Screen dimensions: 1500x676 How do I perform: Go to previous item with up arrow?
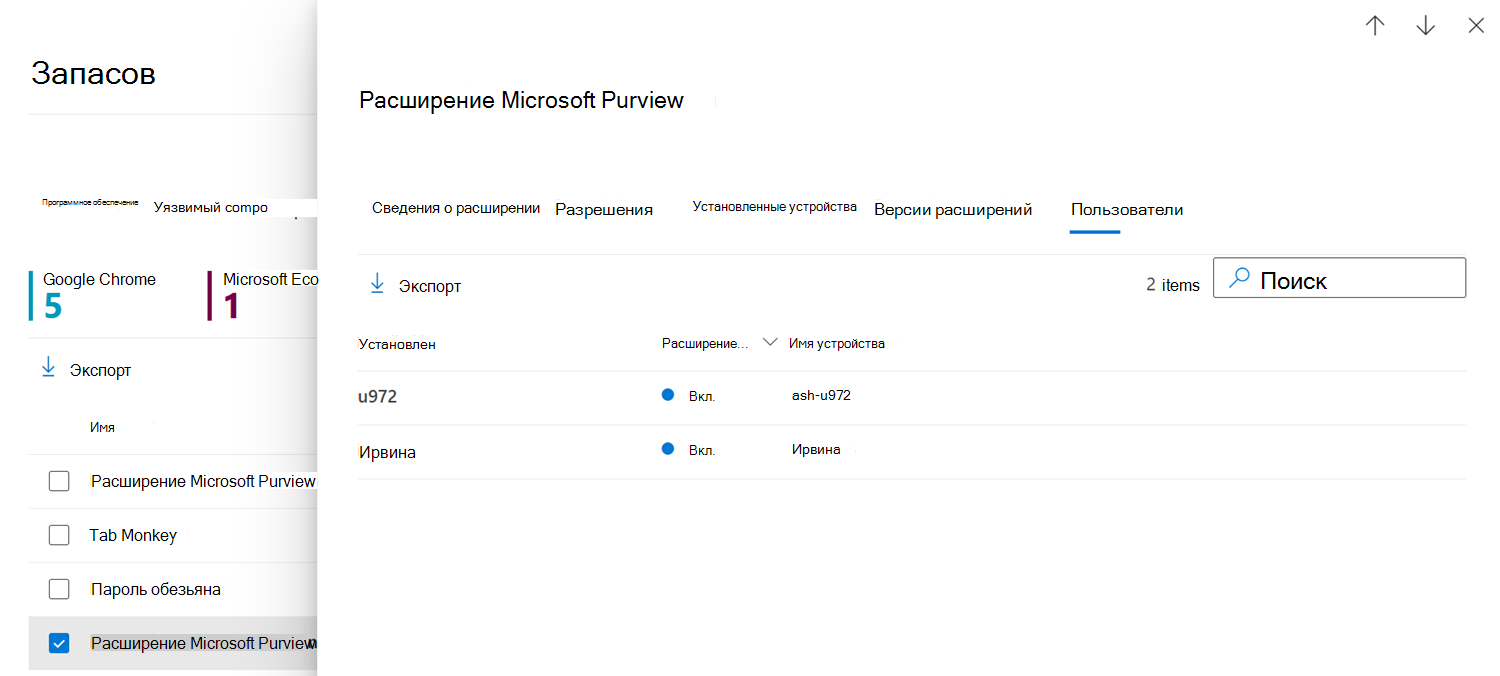[x=1375, y=26]
